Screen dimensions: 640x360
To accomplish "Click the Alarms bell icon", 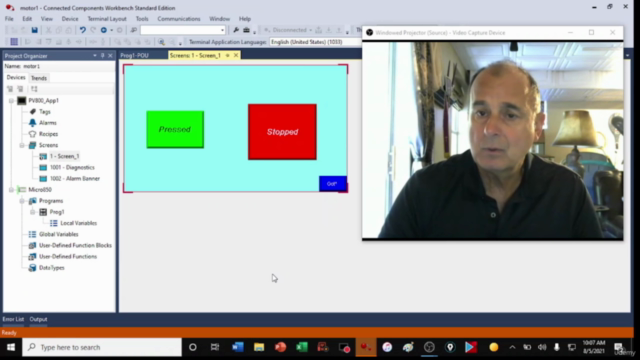I will point(33,122).
